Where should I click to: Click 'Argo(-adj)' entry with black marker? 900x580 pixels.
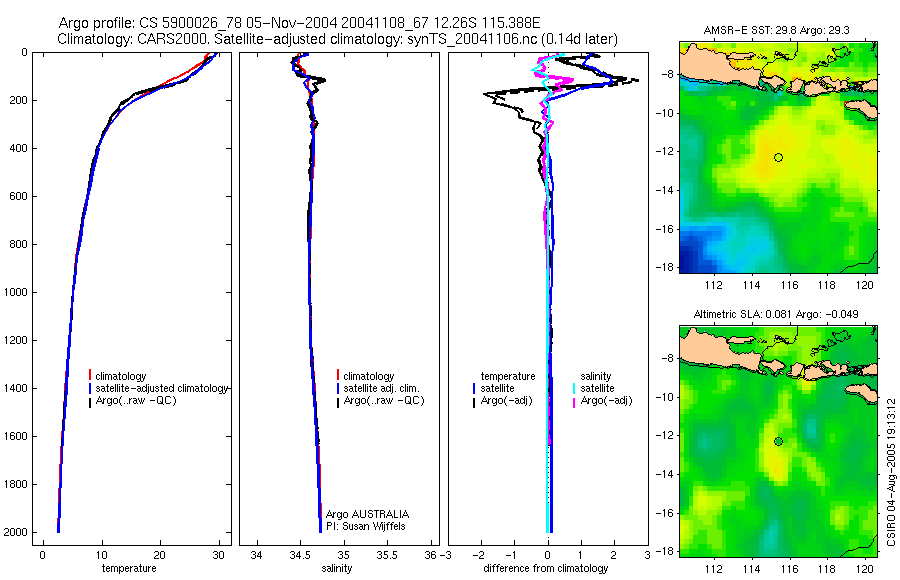(506, 401)
